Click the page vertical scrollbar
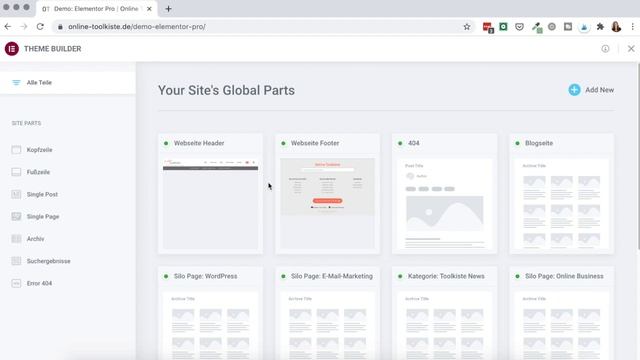The height and width of the screenshot is (360, 640). point(638,155)
